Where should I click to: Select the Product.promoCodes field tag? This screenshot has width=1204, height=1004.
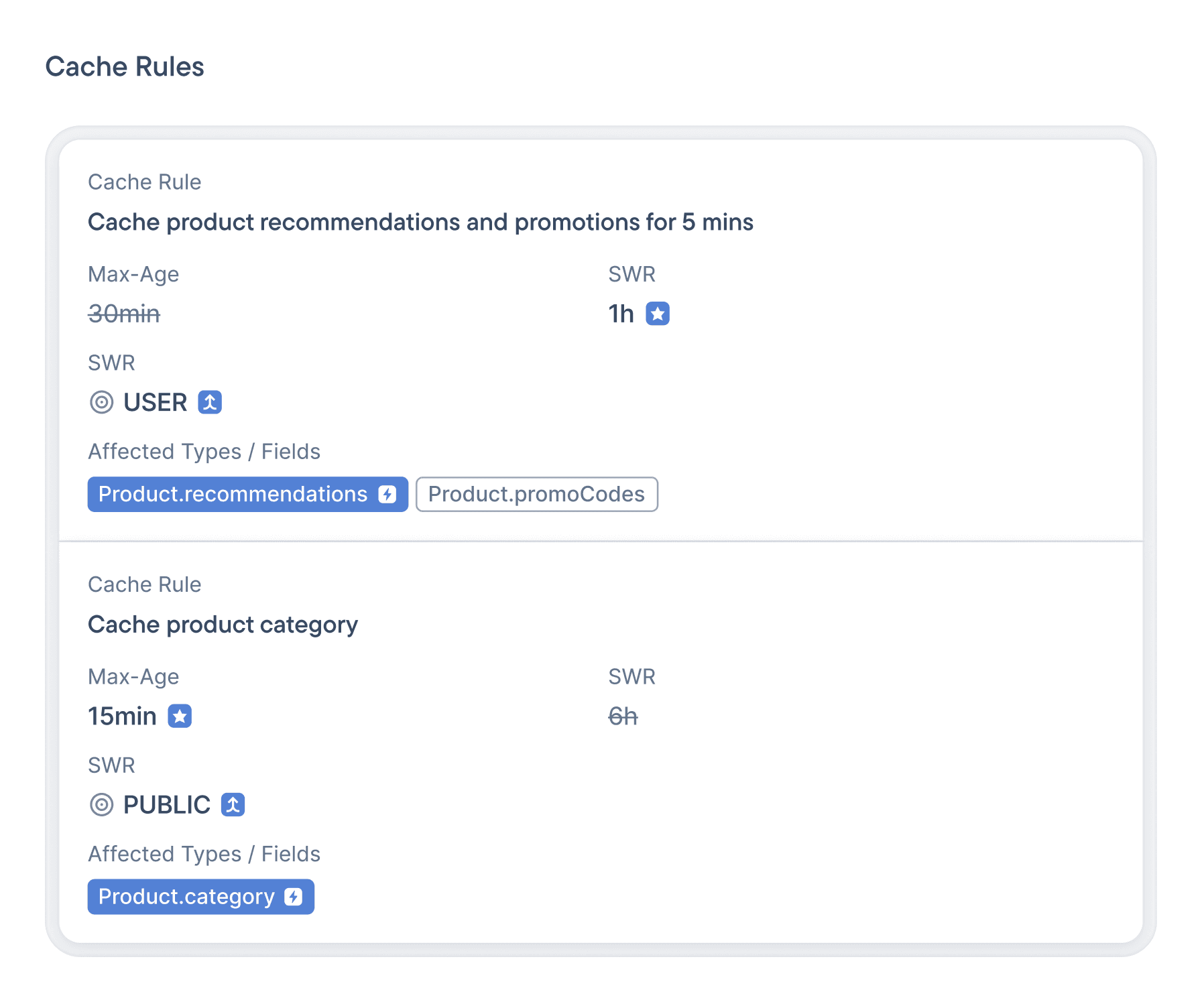tap(536, 495)
